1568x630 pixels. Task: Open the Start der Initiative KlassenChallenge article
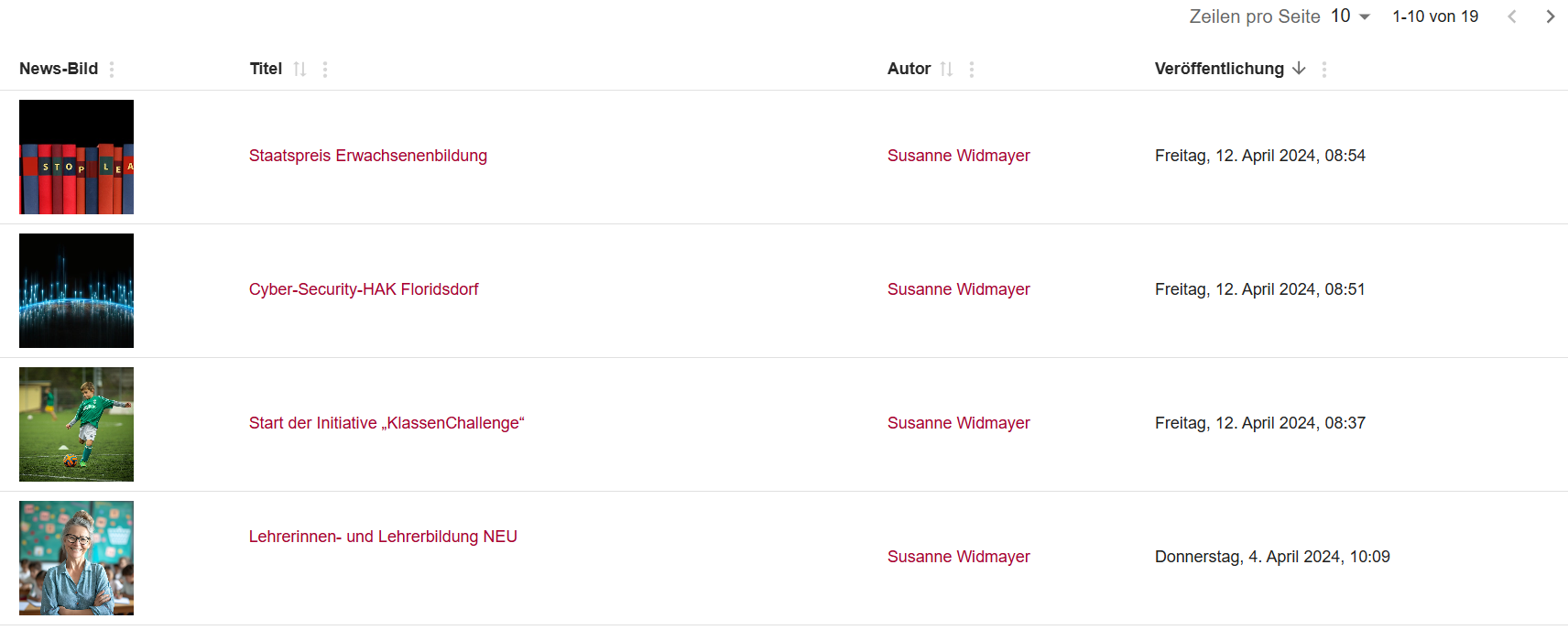tap(387, 423)
